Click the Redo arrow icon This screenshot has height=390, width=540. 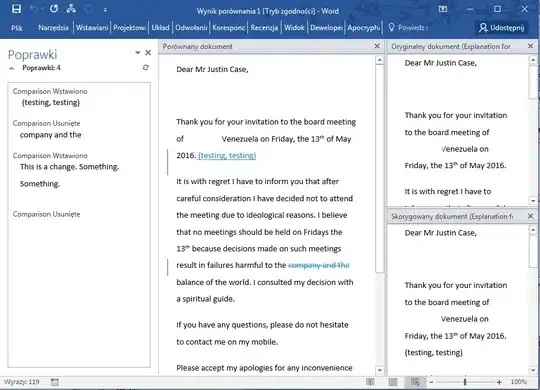pos(54,9)
